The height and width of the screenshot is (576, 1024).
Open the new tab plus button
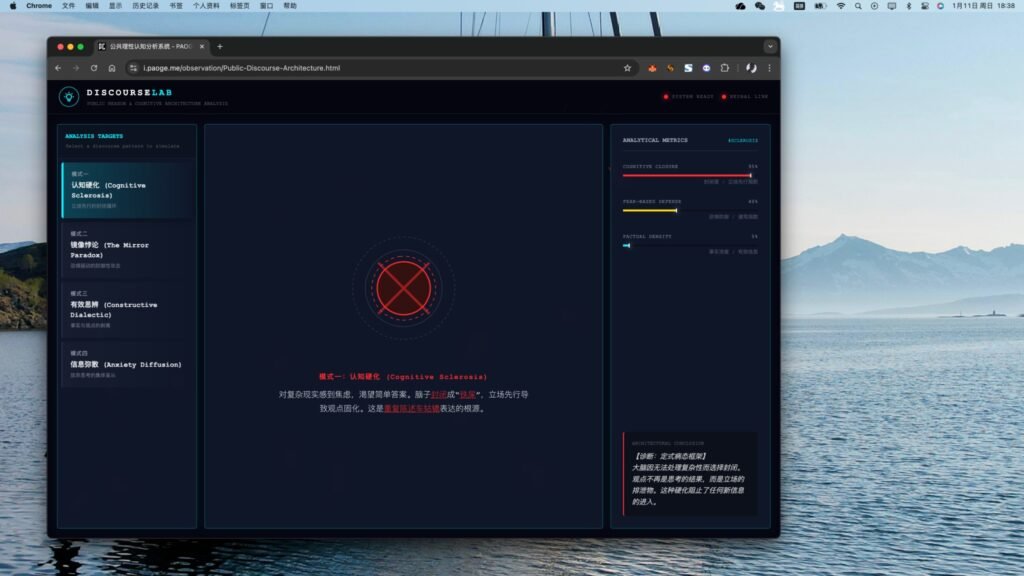coord(220,46)
